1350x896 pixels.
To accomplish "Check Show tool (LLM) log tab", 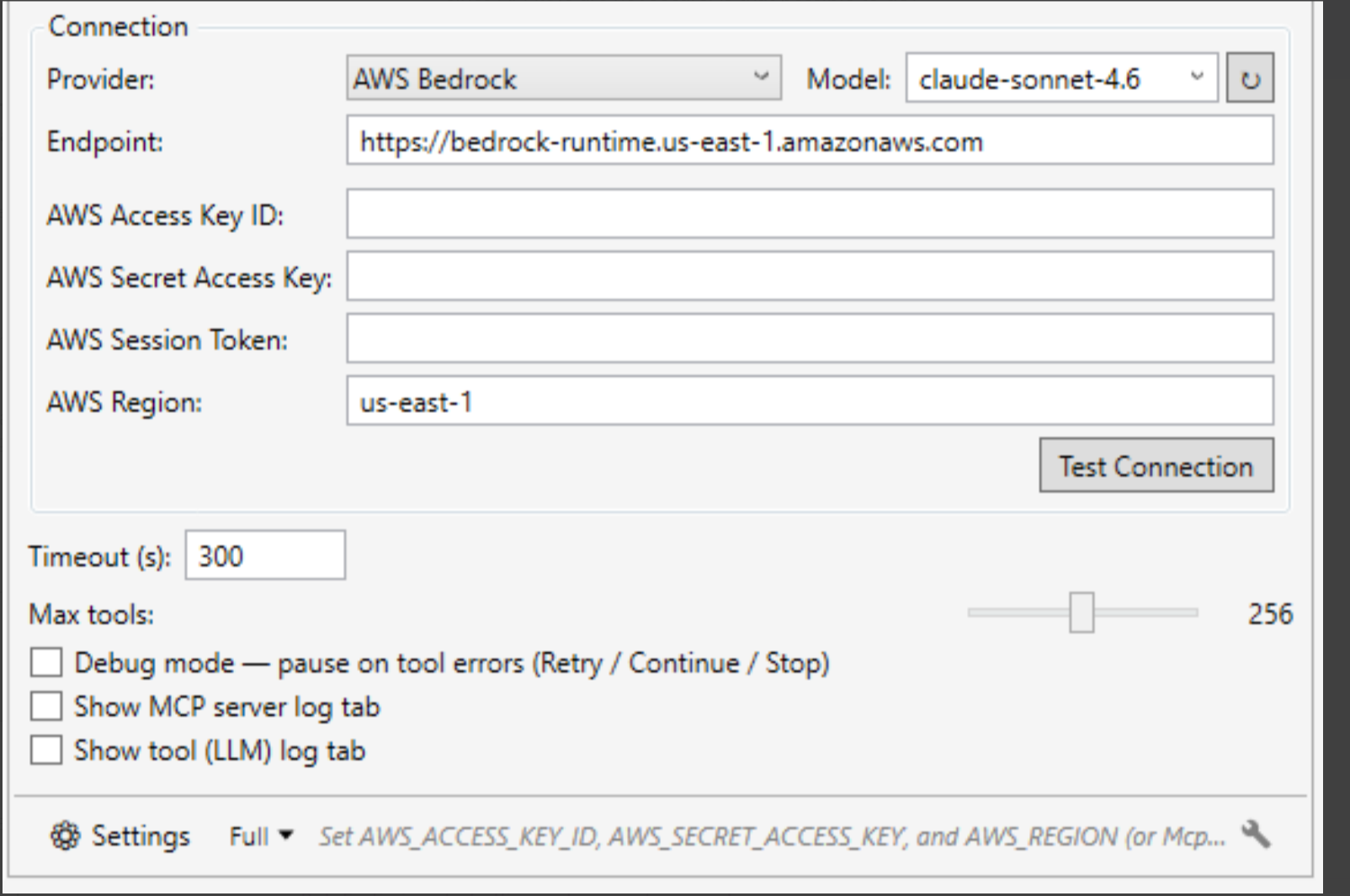I will (46, 750).
